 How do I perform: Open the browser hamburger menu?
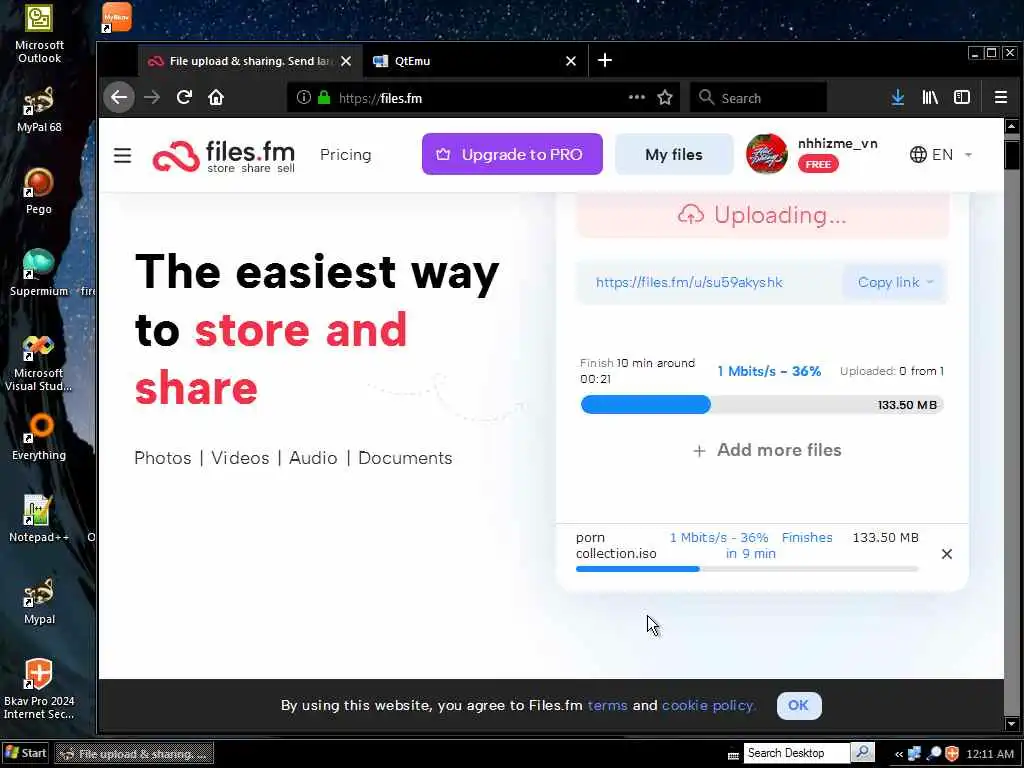(x=1000, y=97)
